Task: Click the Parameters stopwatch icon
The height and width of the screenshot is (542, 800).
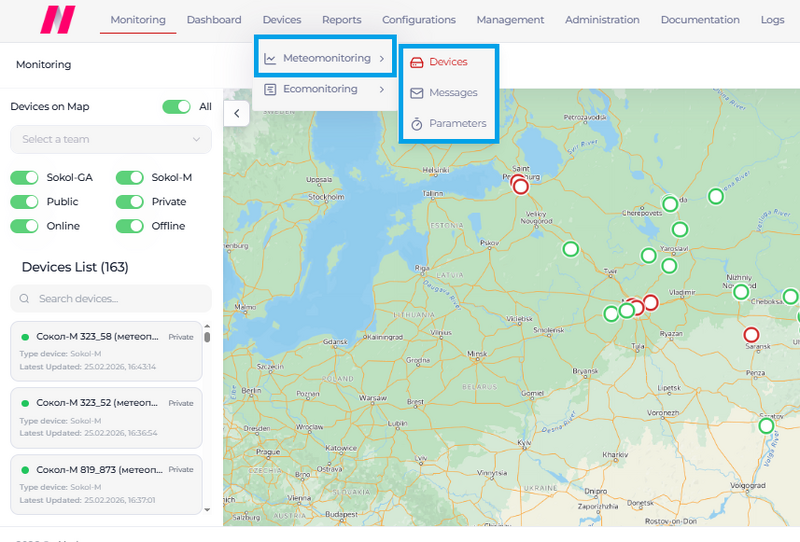Action: point(417,124)
